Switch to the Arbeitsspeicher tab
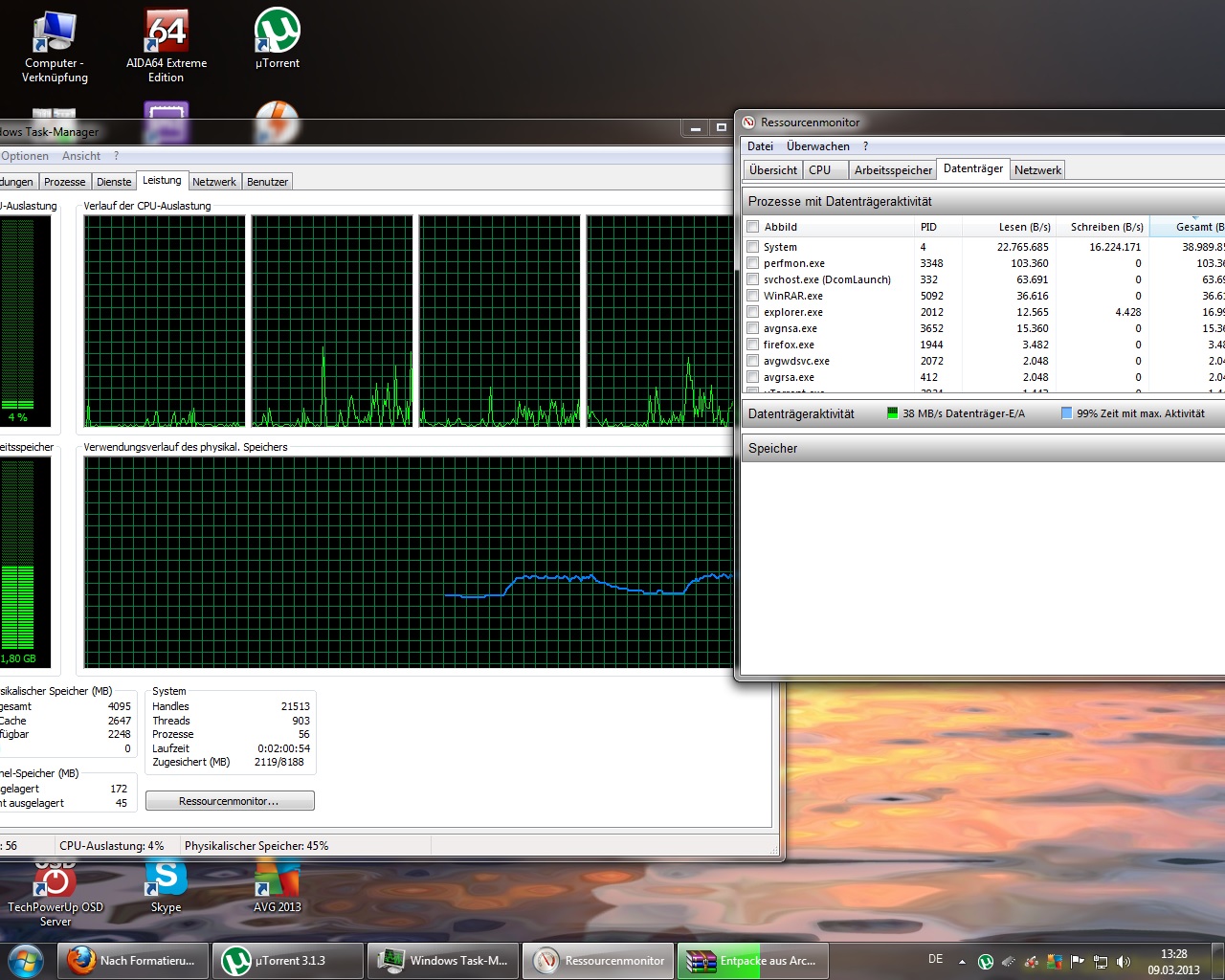The height and width of the screenshot is (980, 1225). click(893, 170)
